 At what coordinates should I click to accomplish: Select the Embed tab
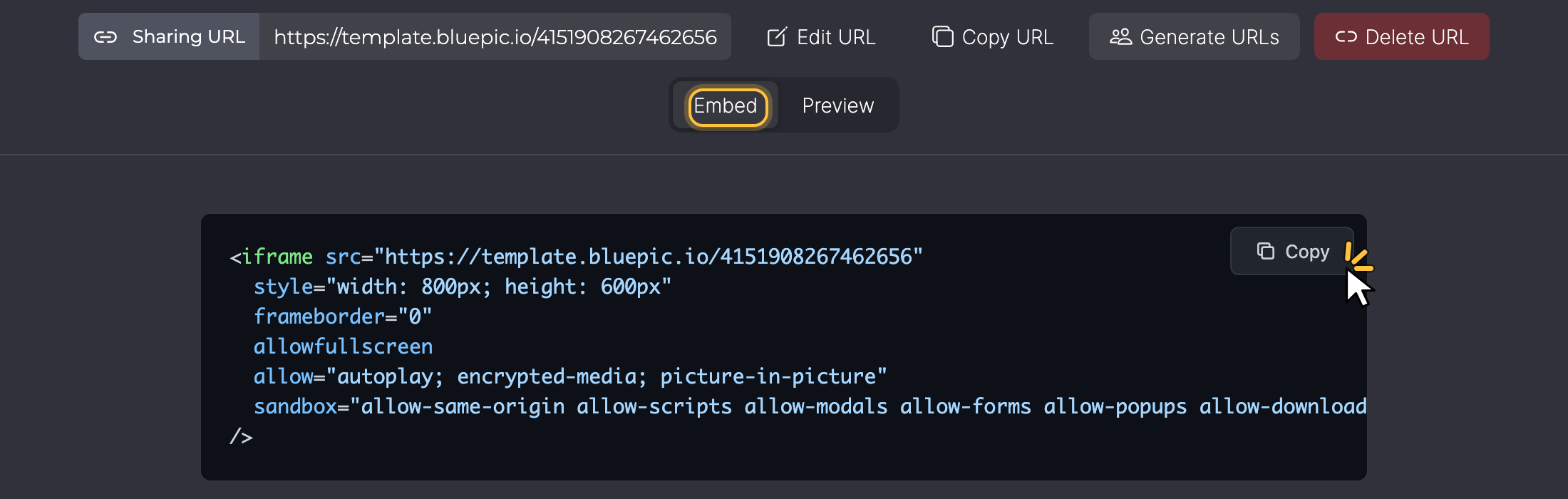click(726, 106)
